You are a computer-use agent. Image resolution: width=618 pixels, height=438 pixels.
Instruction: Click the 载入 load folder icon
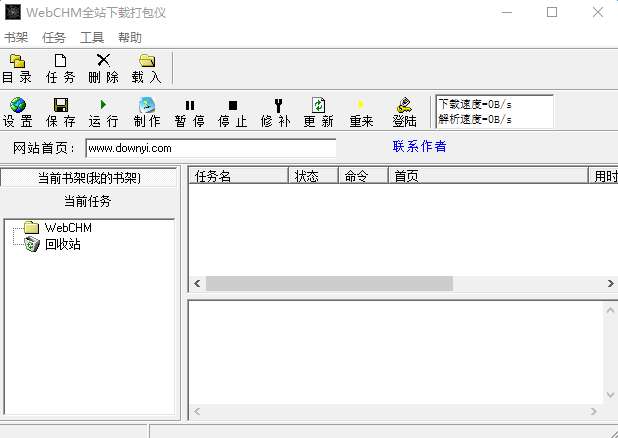click(x=147, y=61)
